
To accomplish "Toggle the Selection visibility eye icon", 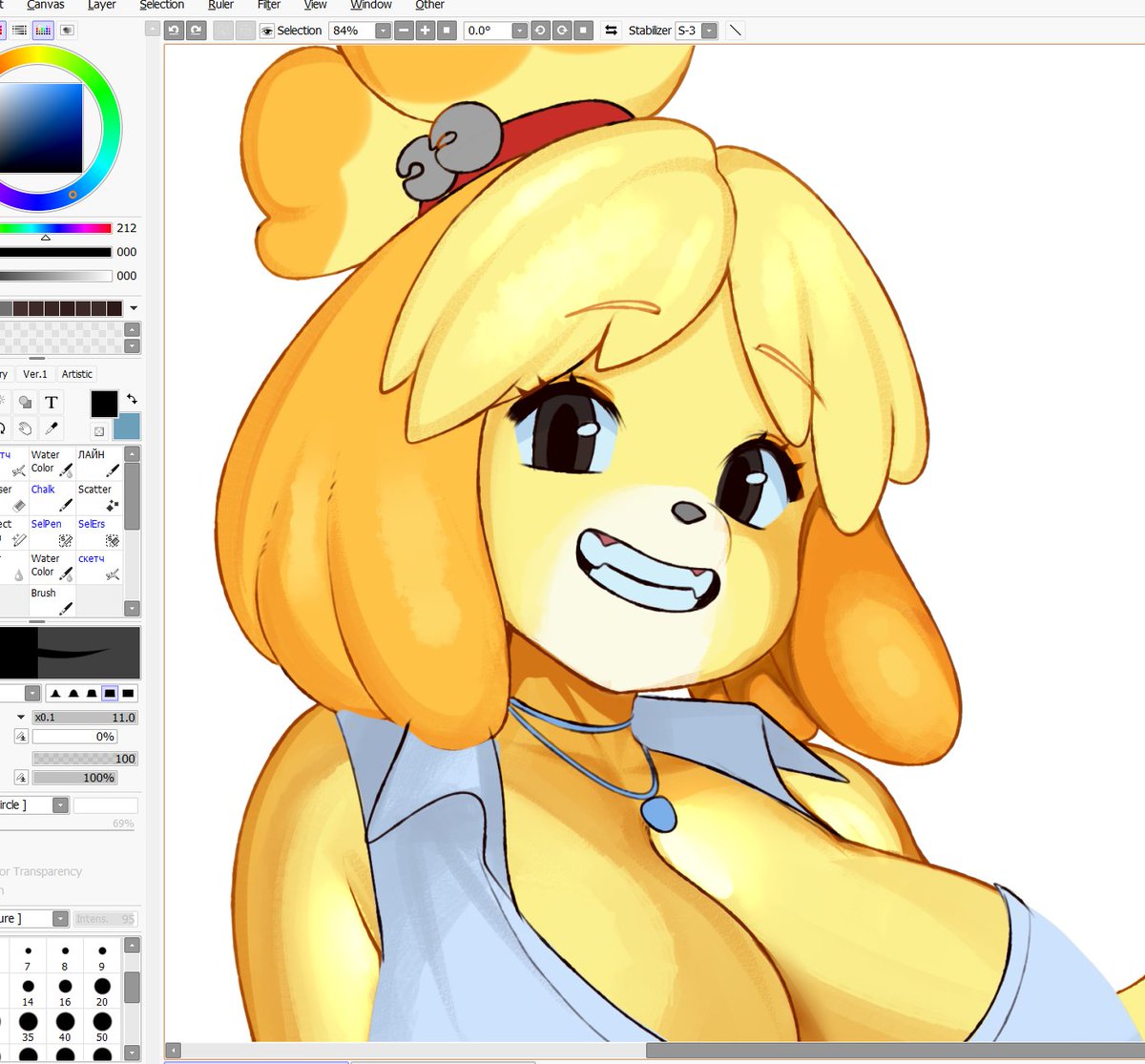I will tap(267, 31).
